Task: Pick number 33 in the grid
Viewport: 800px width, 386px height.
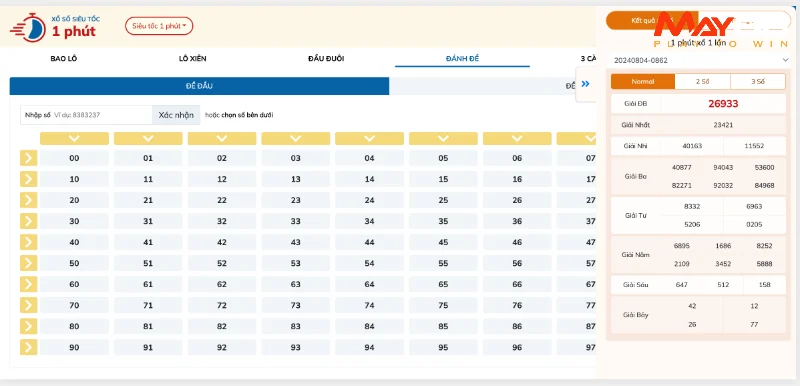Action: pyautogui.click(x=296, y=221)
